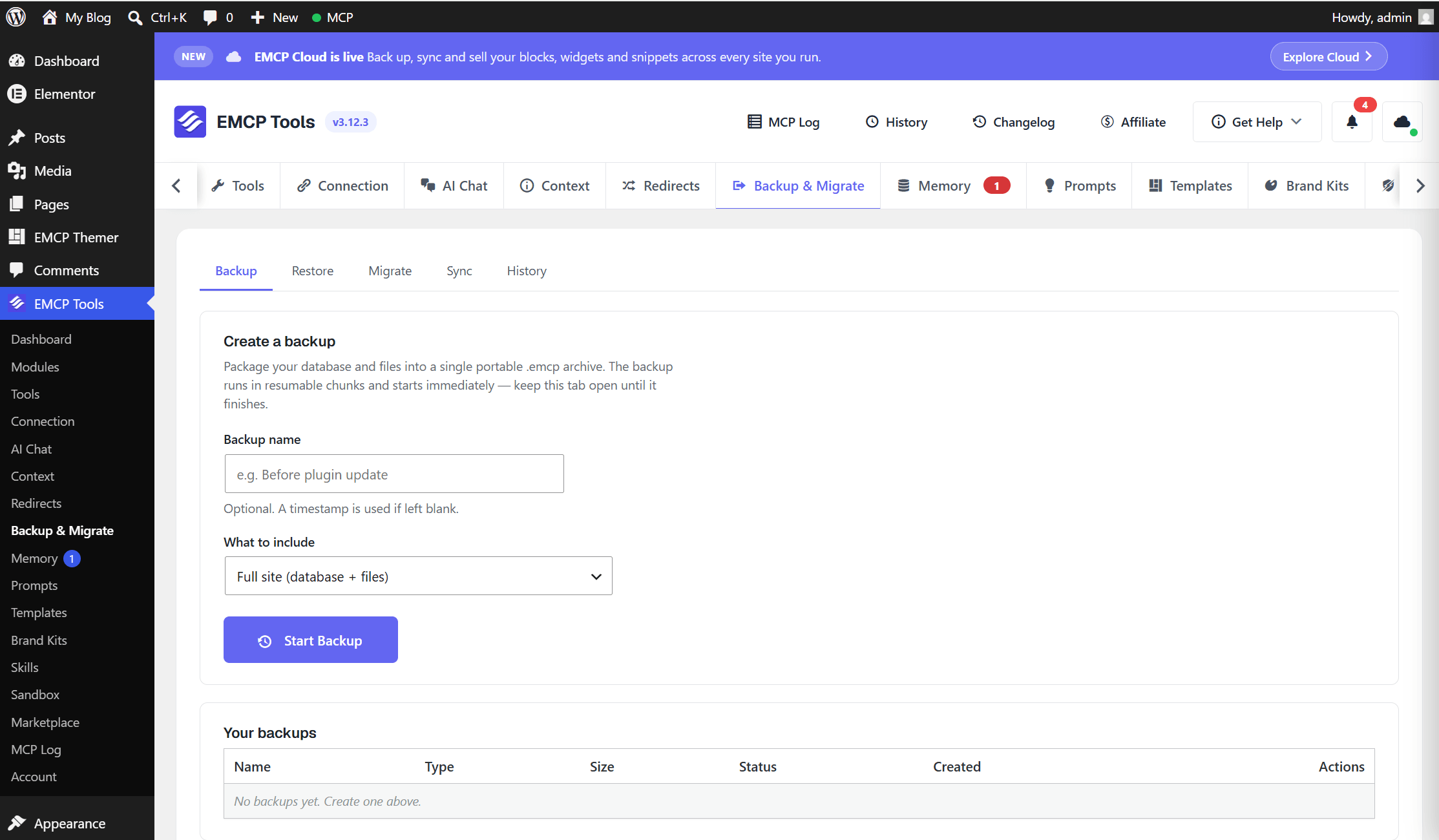
Task: Select the Migrate sub-tab
Action: coord(390,271)
